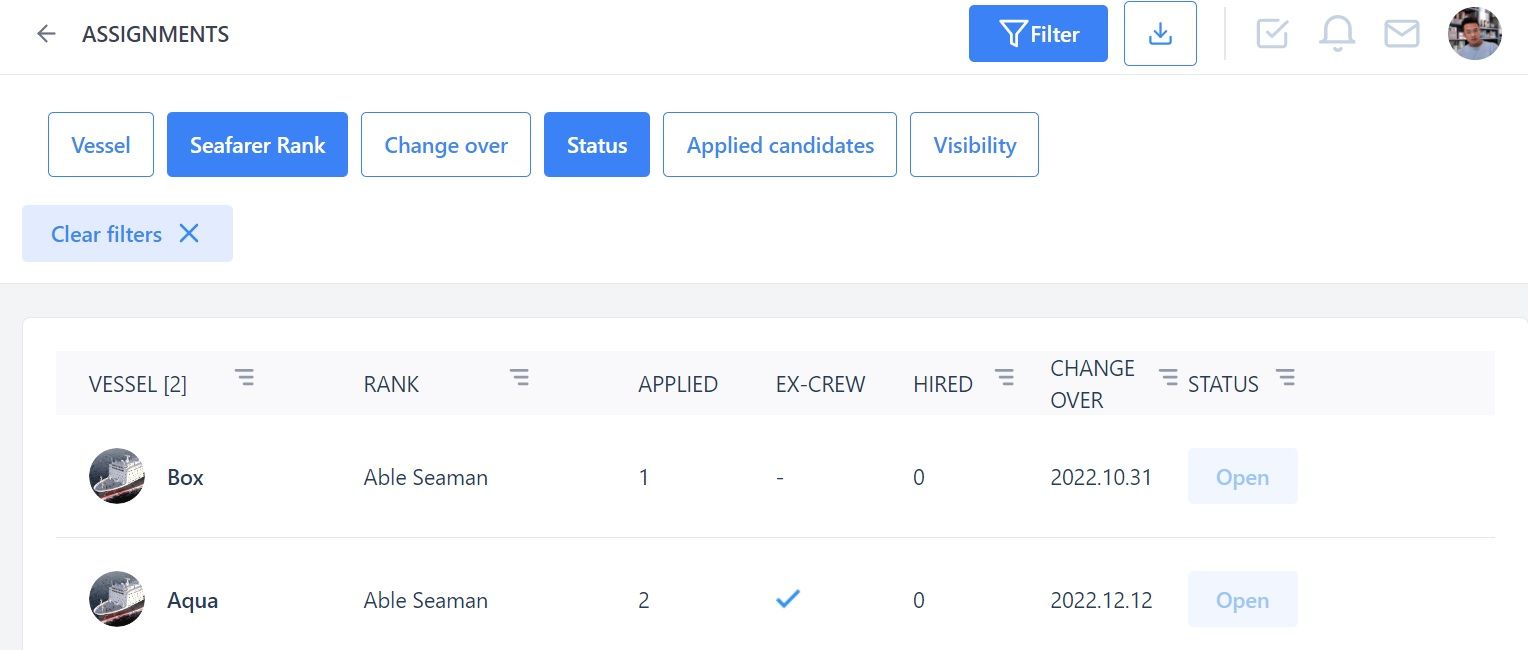Click the VESSEL [2] column header
Viewport: 1528px width, 650px height.
click(x=138, y=384)
